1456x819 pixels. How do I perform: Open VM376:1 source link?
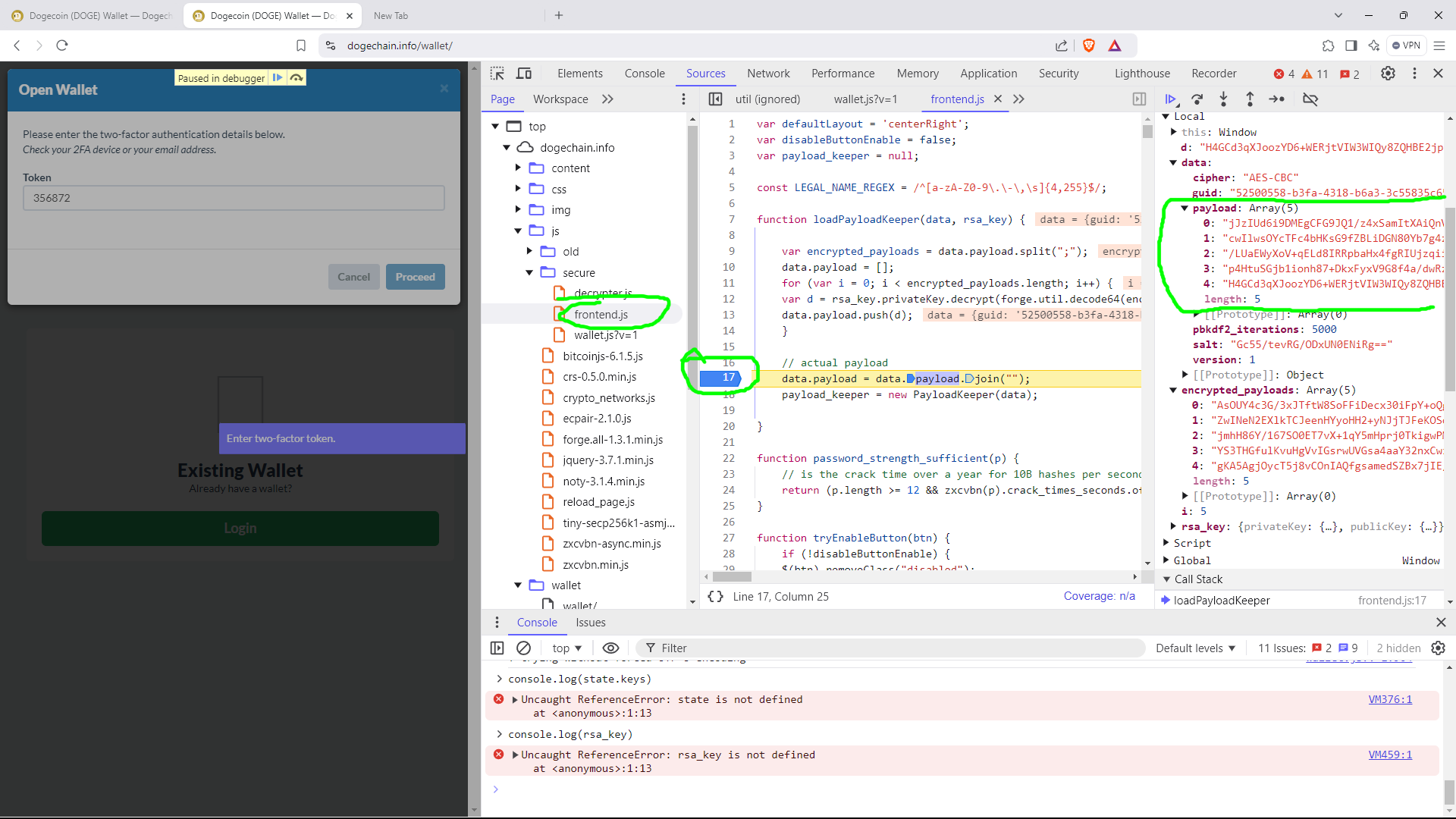[x=1390, y=700]
